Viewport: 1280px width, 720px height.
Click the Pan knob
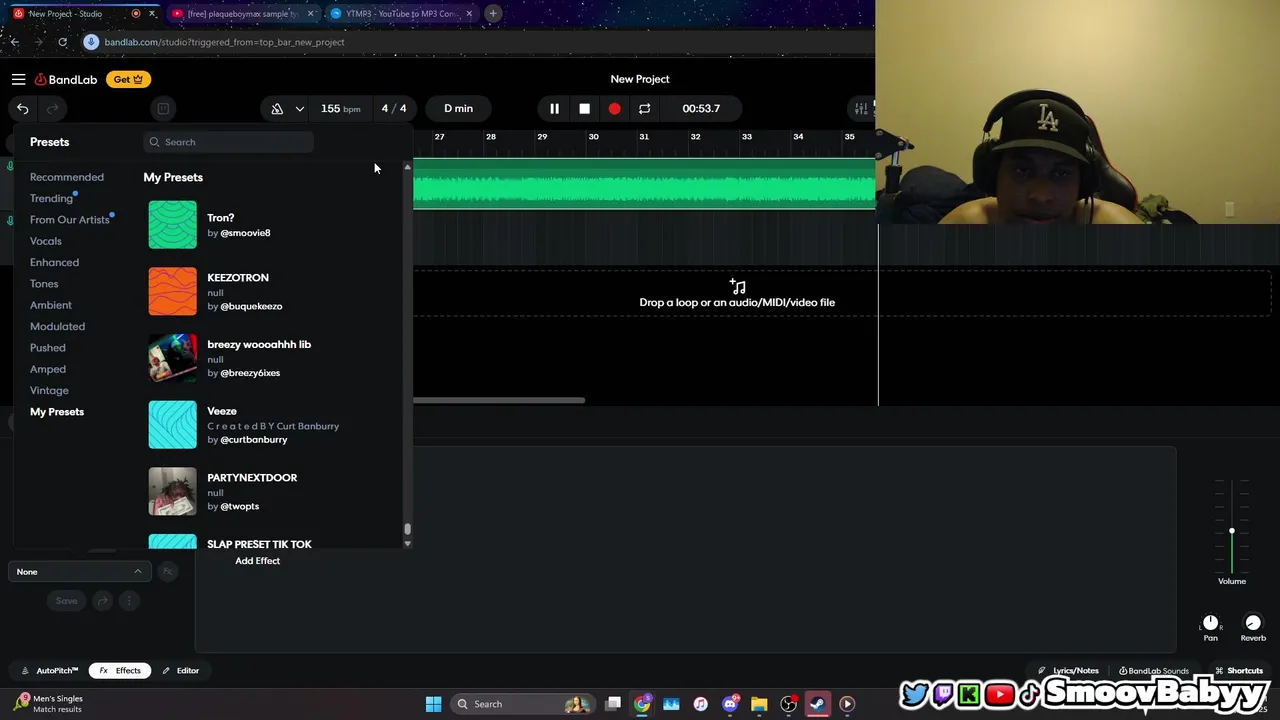1210,623
